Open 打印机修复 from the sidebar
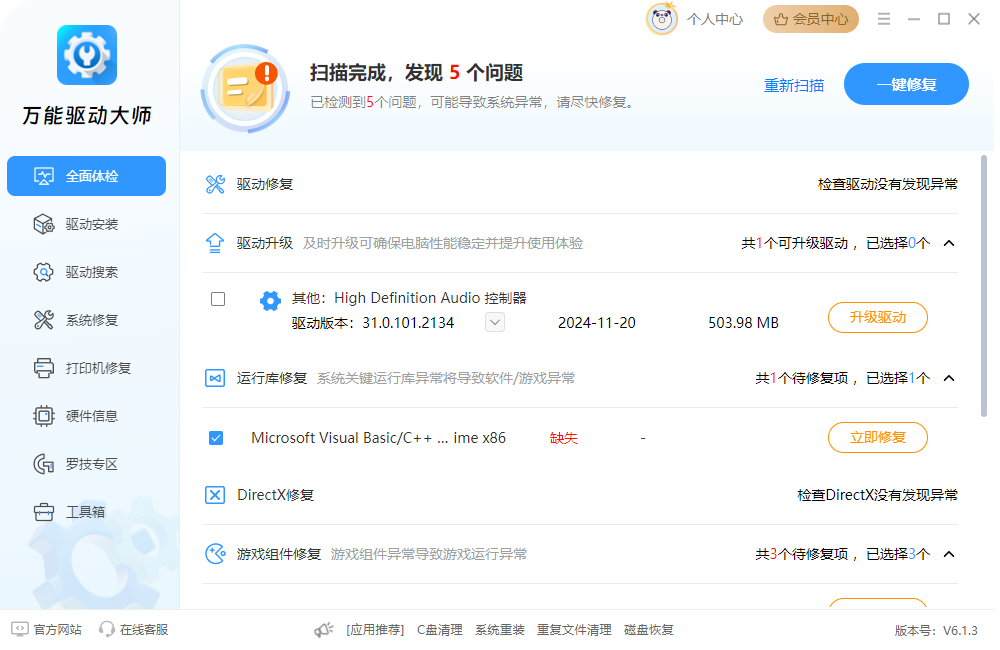 pos(87,368)
